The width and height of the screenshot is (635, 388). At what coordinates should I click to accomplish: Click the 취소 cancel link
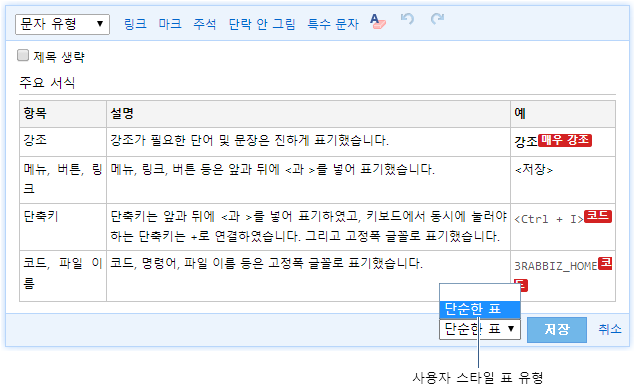610,329
